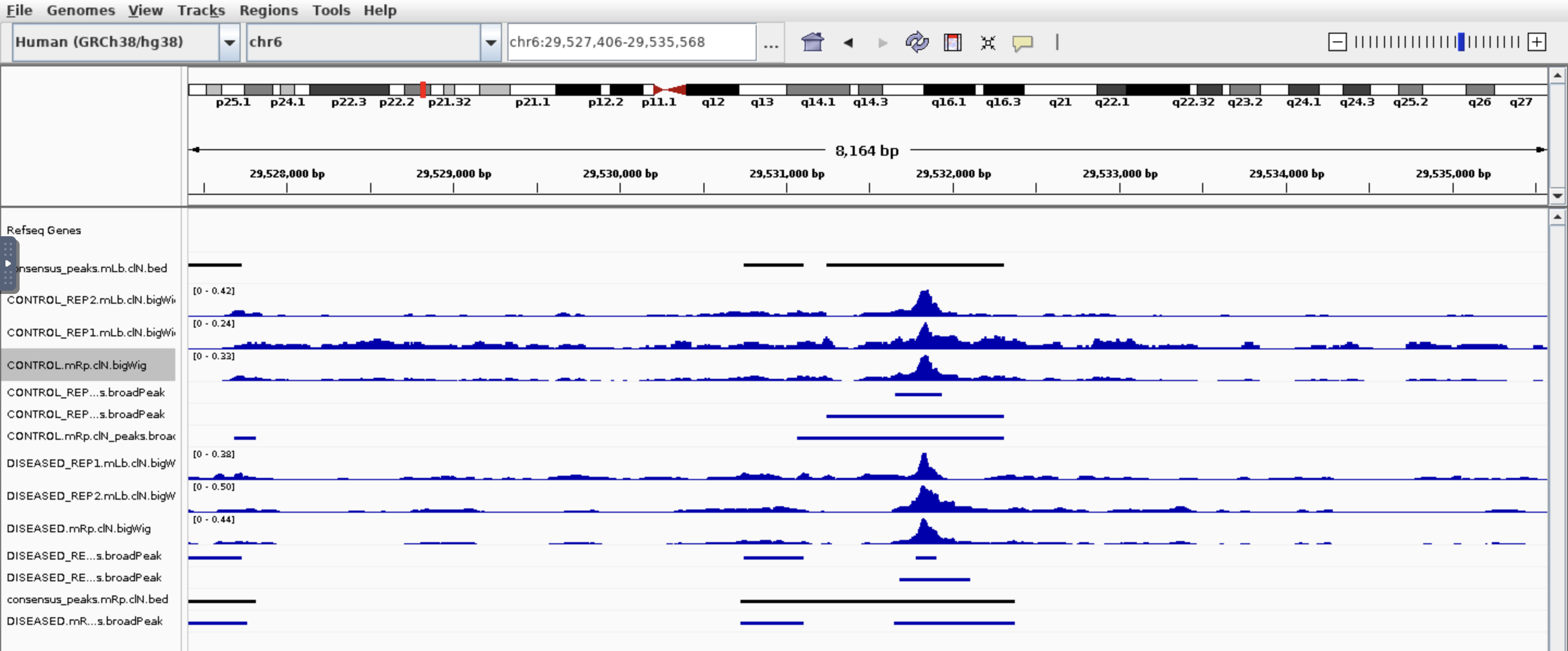Click the locus input field chr6:29,527,406-29,535,568
The height and width of the screenshot is (651, 1568).
click(x=632, y=42)
